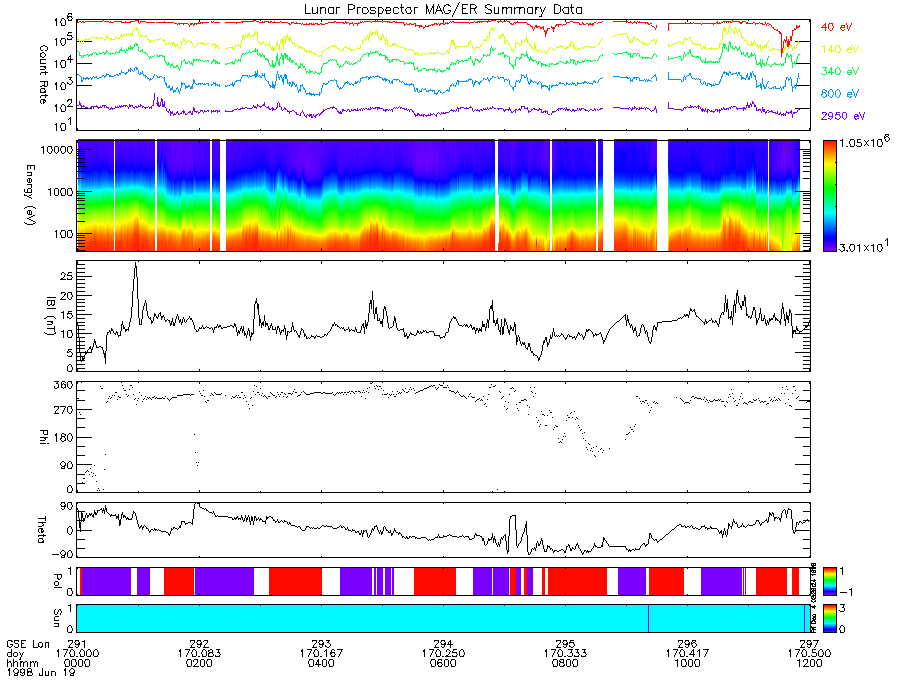Click the '1000' time tick below the plots

688,663
